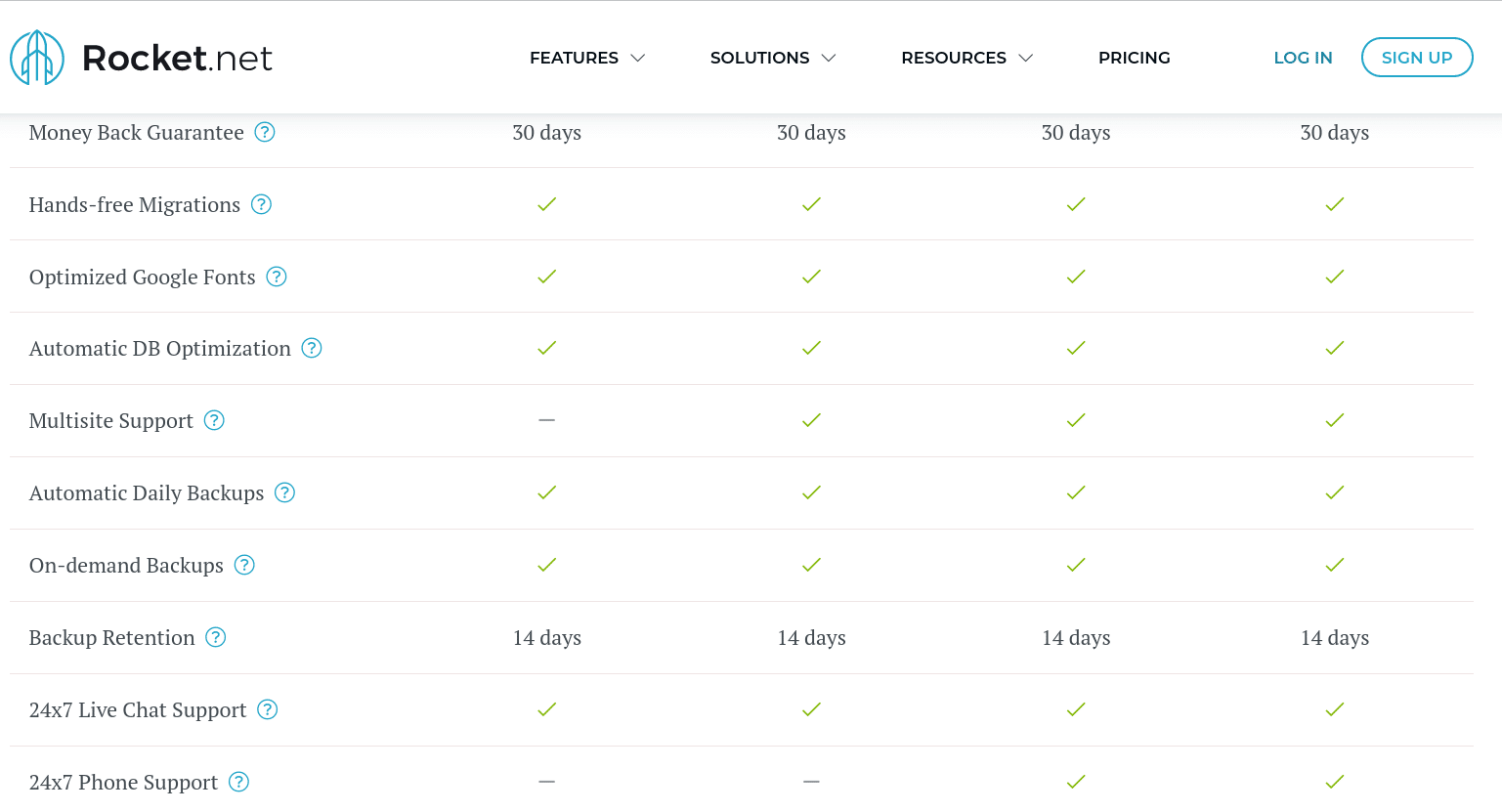Click help icon beside On-demand Backups
The height and width of the screenshot is (812, 1502).
point(244,565)
